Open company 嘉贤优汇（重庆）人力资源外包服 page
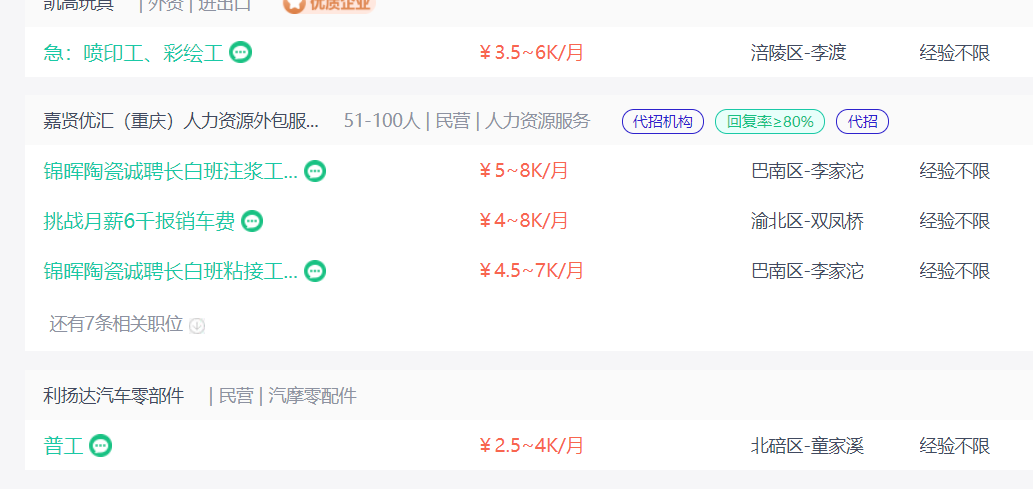Screen dimensions: 1033x489 tap(181, 121)
